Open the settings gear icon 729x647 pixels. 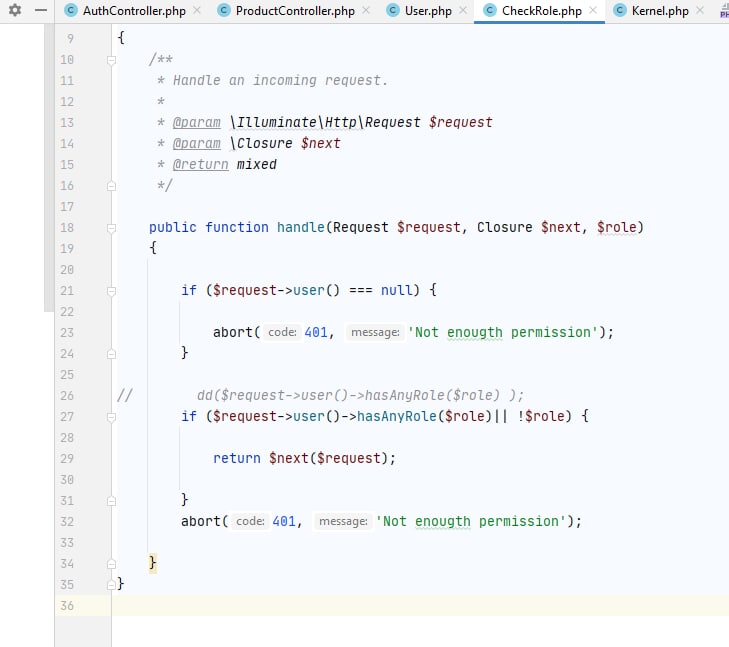point(15,10)
